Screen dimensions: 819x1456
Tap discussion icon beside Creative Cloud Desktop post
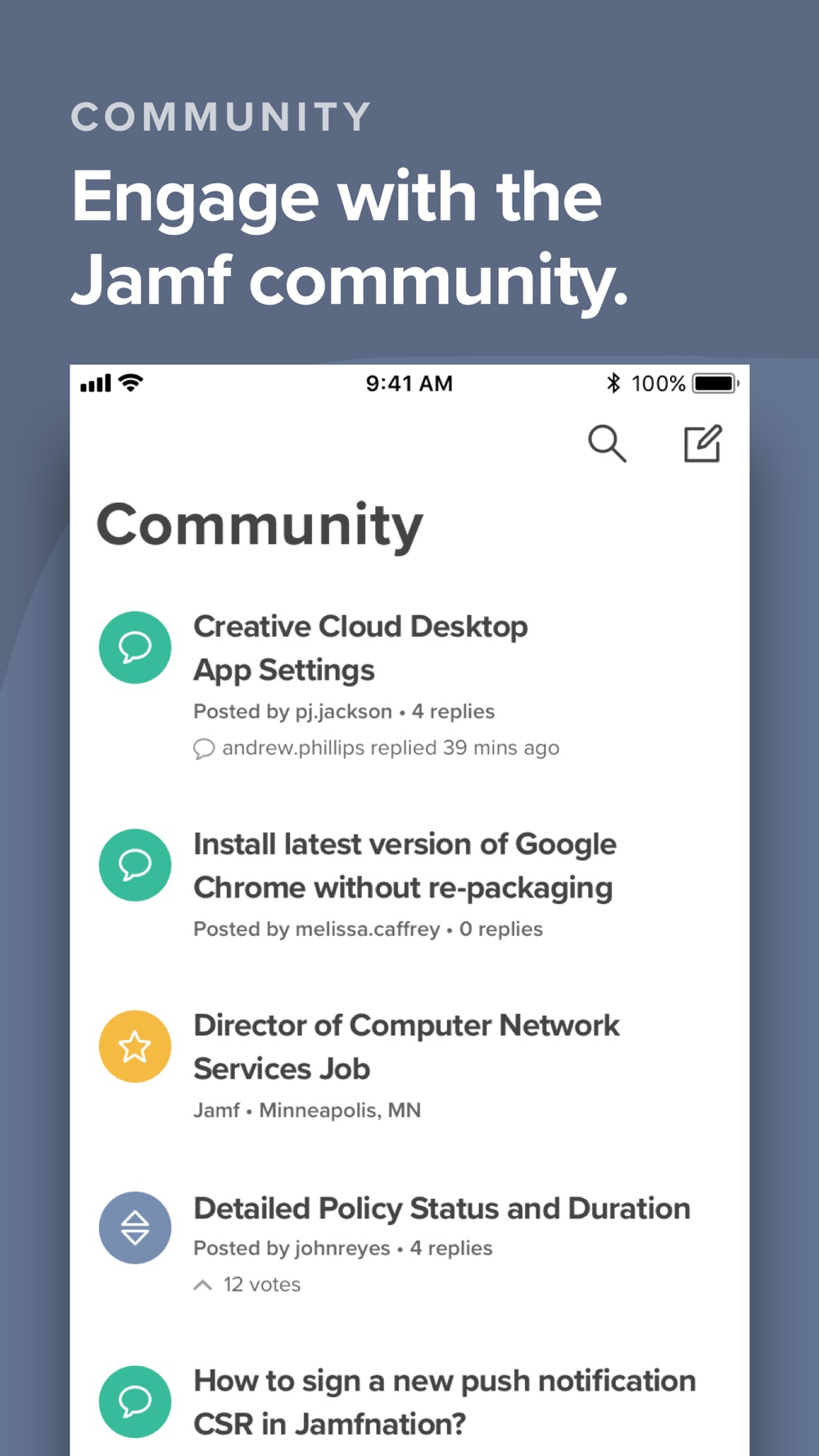(135, 648)
